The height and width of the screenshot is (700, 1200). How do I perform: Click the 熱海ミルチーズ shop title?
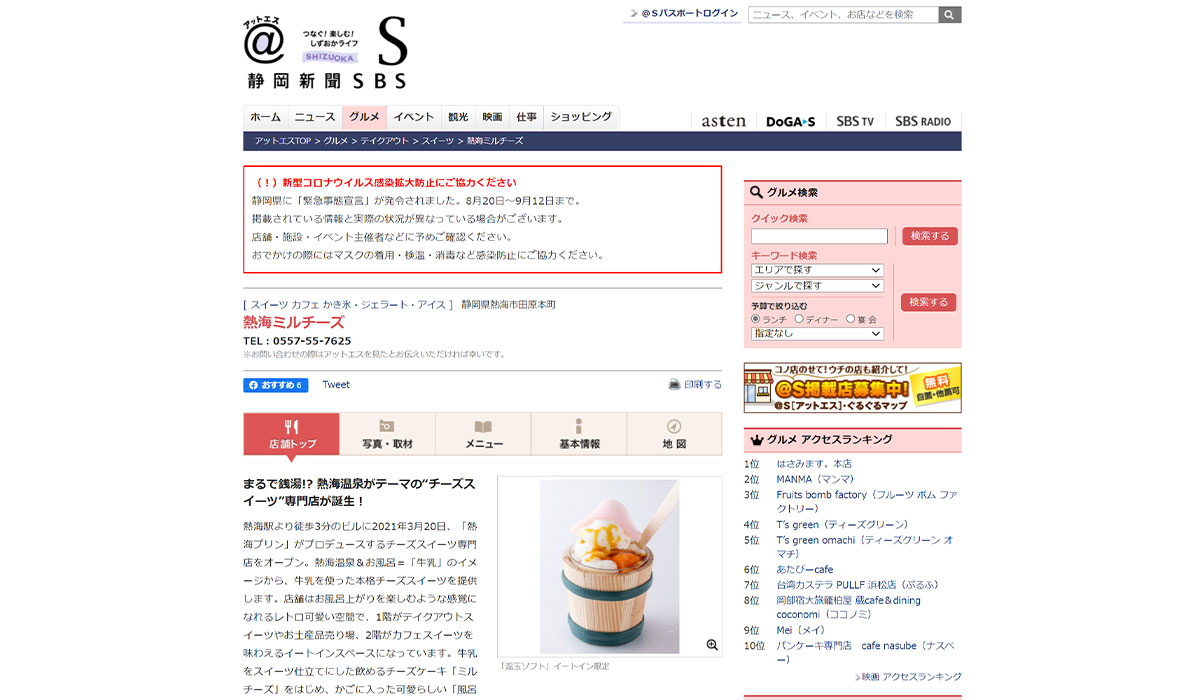click(293, 322)
